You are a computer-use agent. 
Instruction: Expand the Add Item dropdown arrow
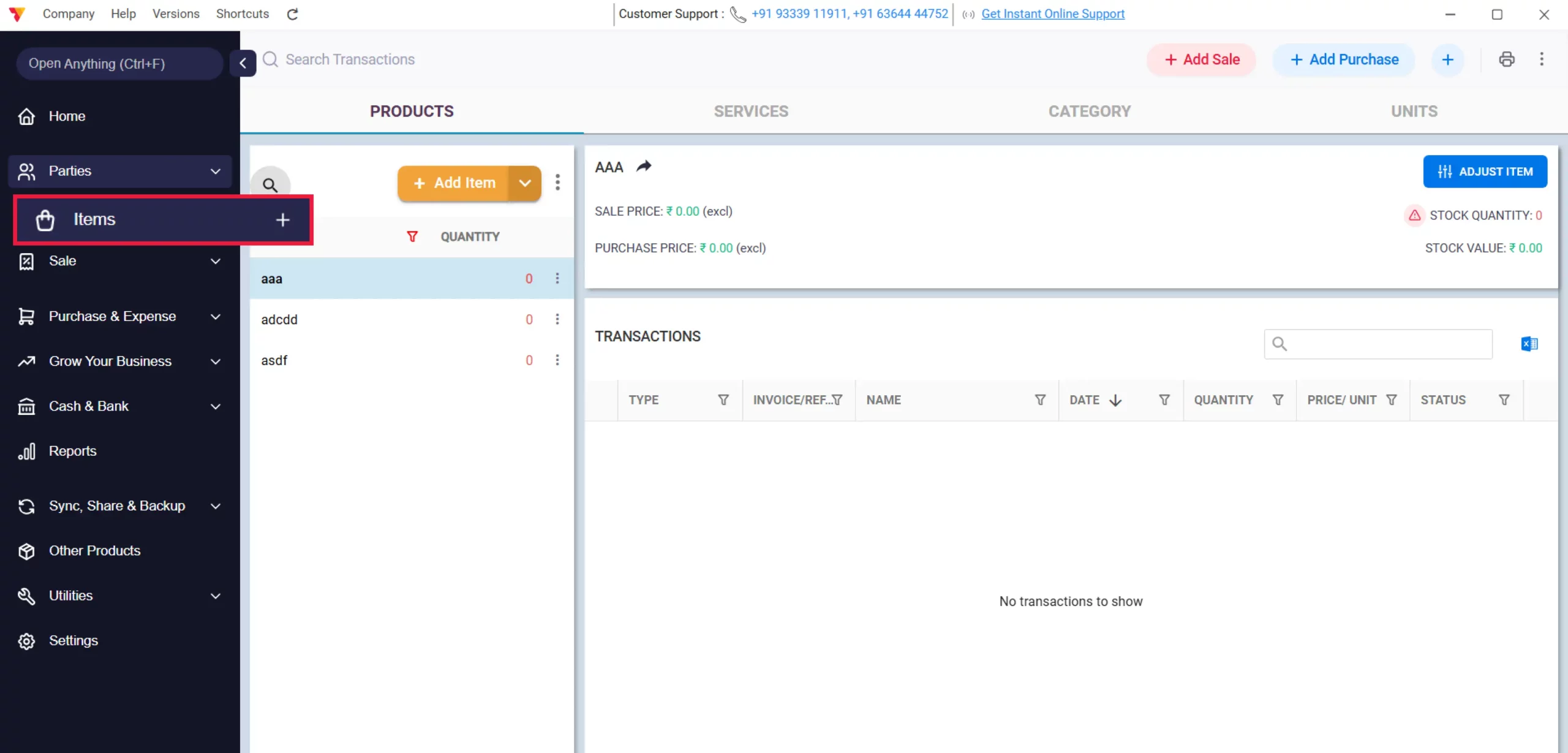point(525,183)
